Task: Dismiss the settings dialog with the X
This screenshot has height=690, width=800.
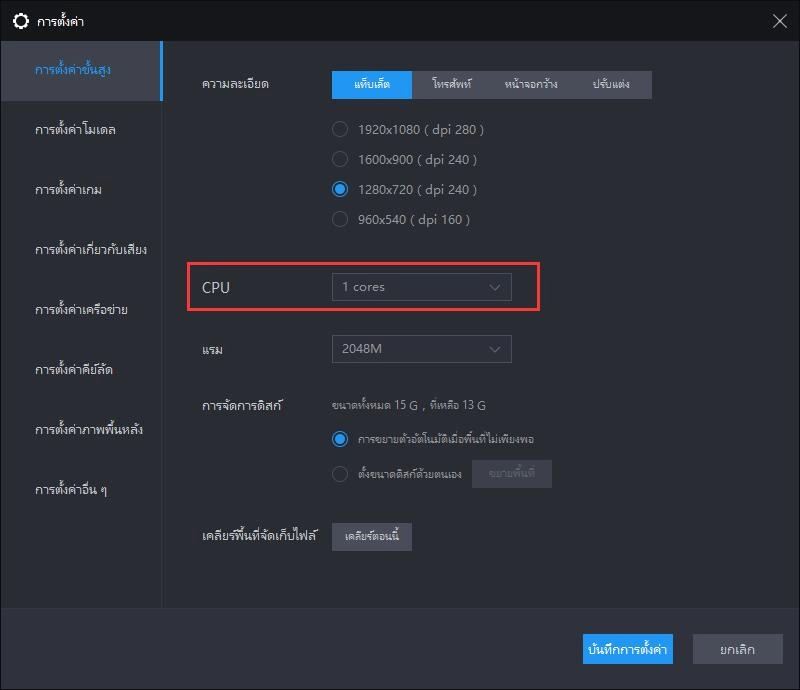Action: click(x=778, y=20)
